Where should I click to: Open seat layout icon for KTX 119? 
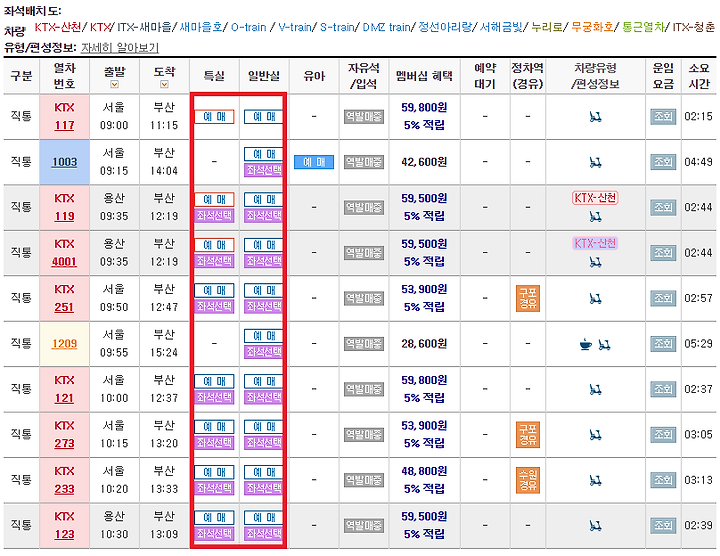tap(596, 216)
